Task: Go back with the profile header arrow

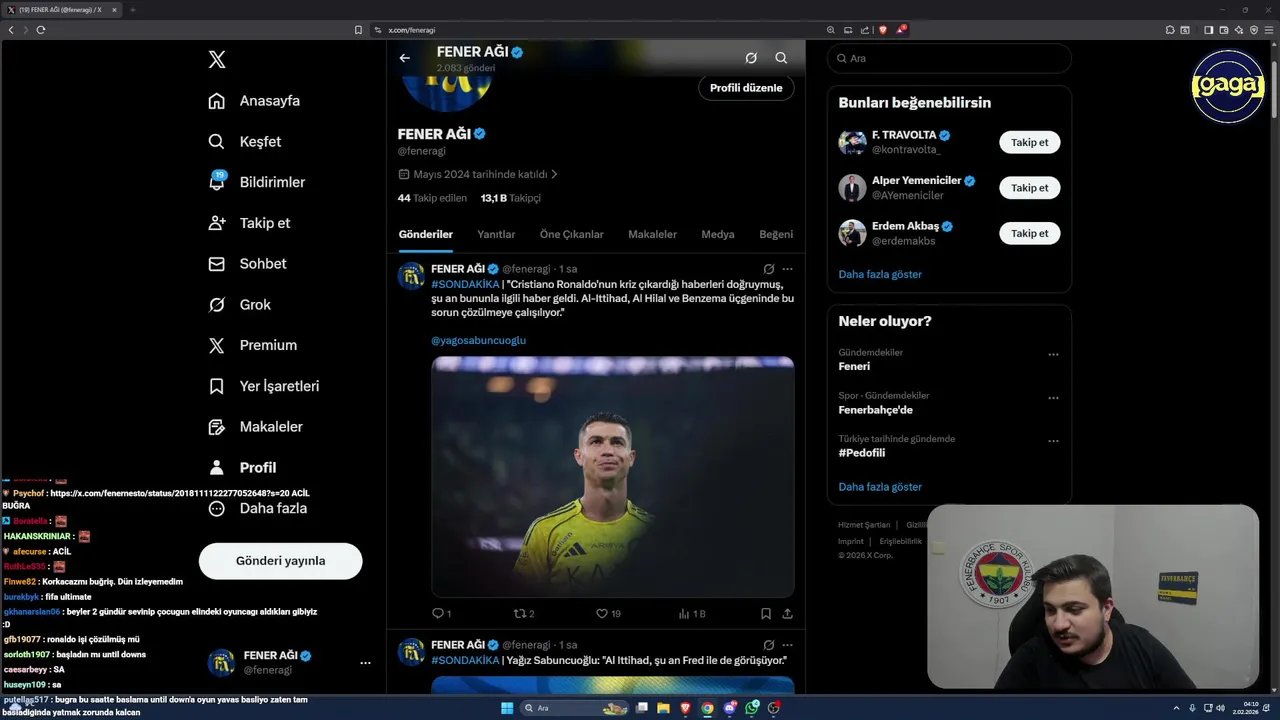Action: click(405, 58)
